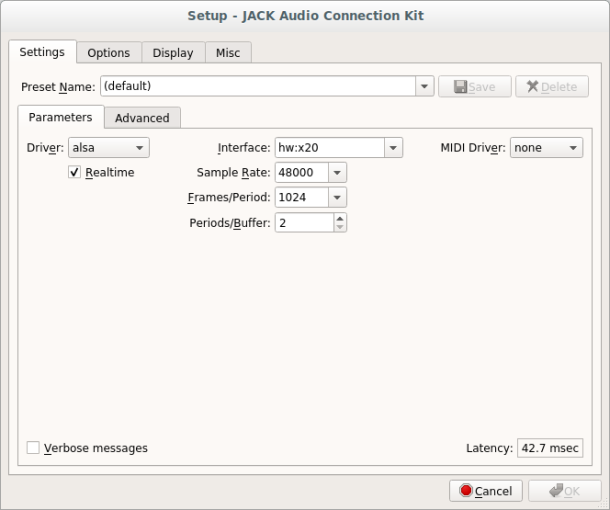Click the Delete preset button
The width and height of the screenshot is (610, 510).
(552, 86)
